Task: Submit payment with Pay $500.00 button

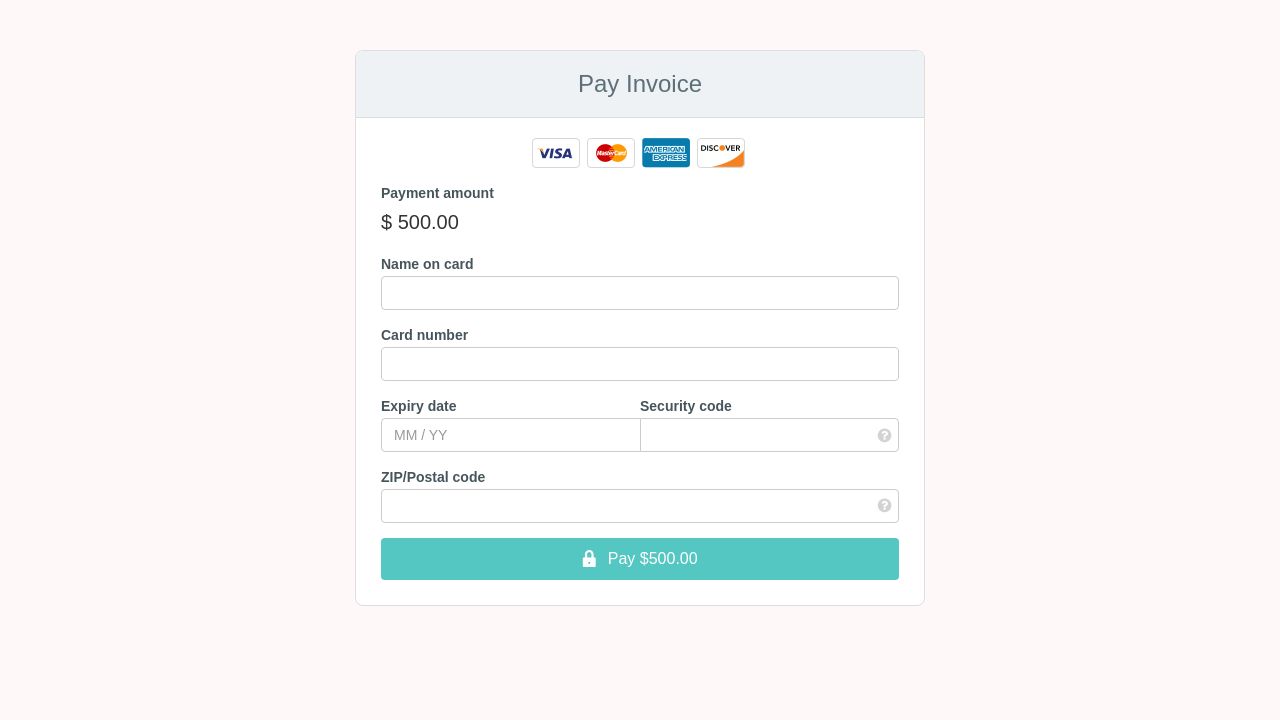Action: (x=640, y=559)
